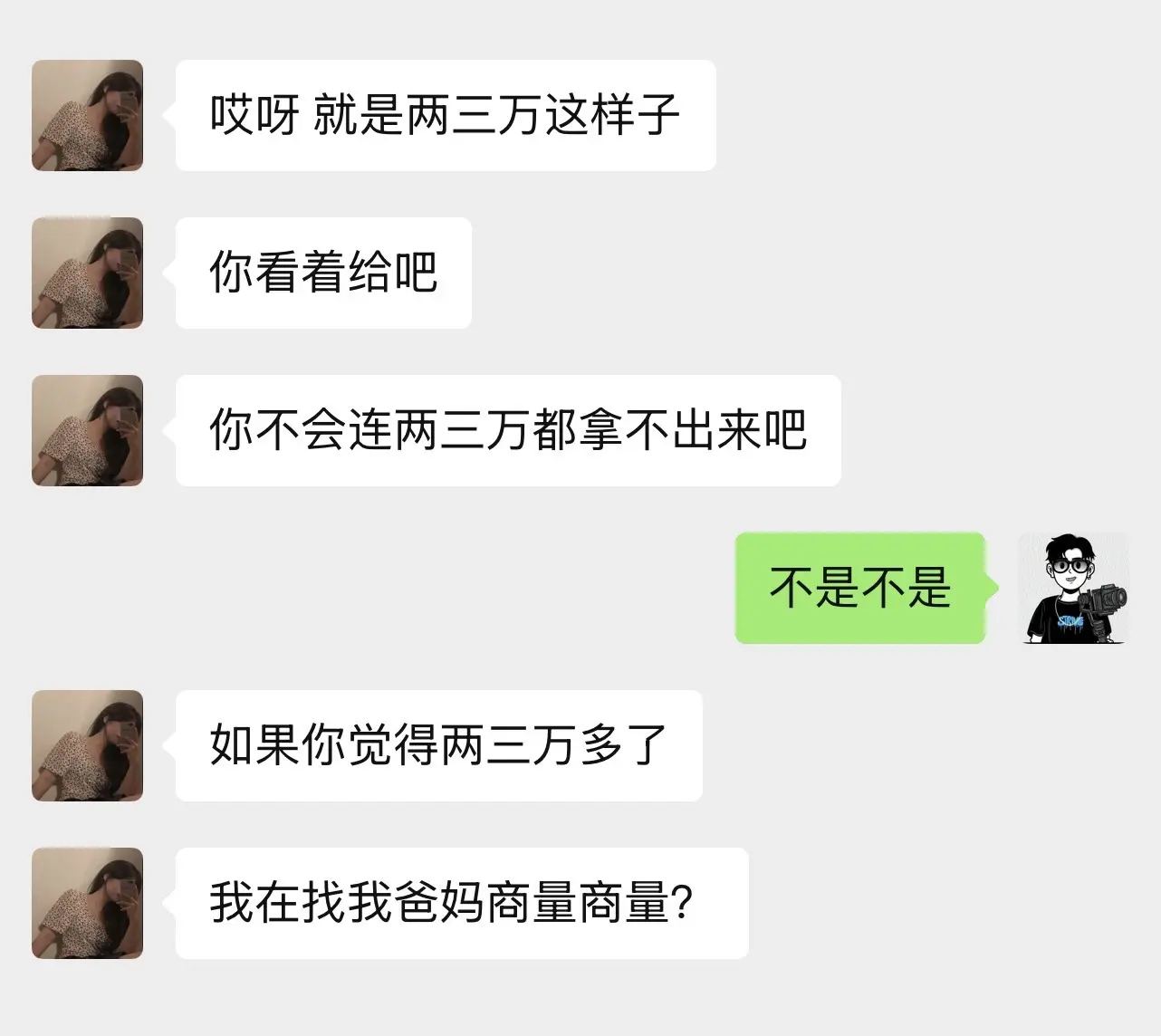Select the message '如果你觉得两三万多了'
1161x1036 pixels.
pyautogui.click(x=439, y=745)
